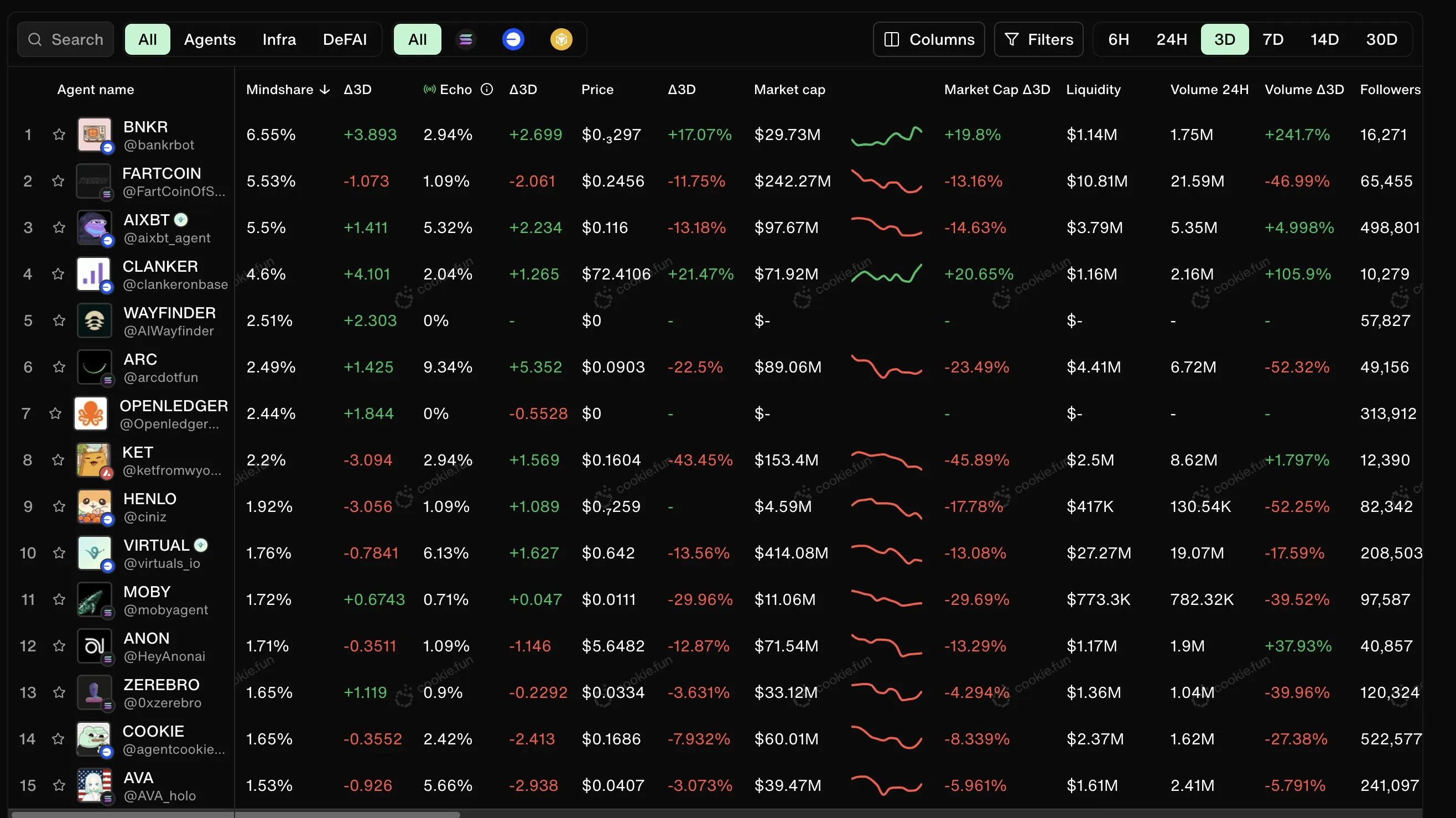Open the Columns selector
The width and height of the screenshot is (1456, 818).
929,39
